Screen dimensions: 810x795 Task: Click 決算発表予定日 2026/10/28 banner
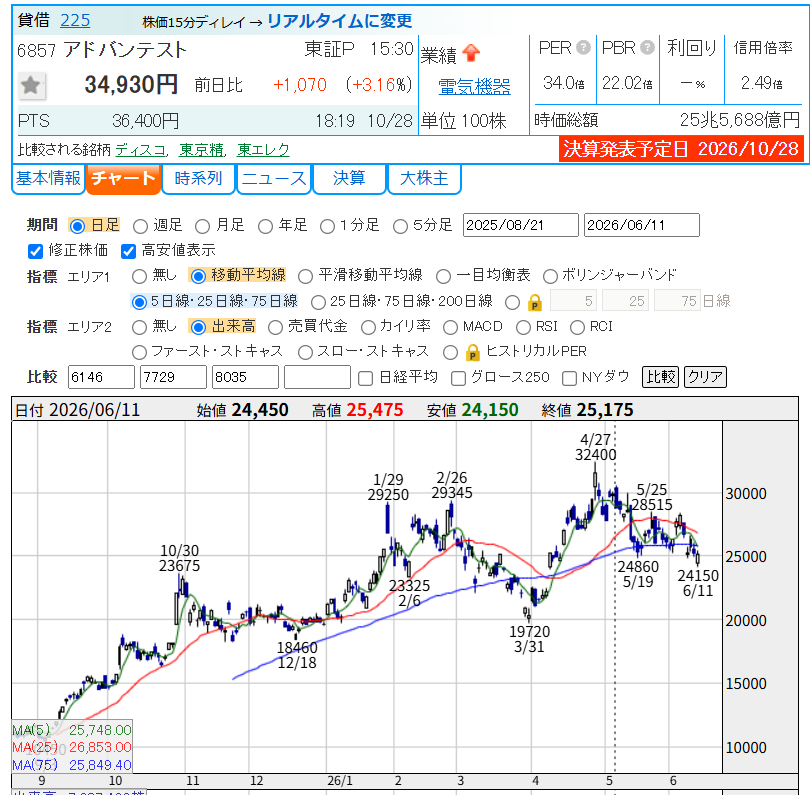coord(681,149)
